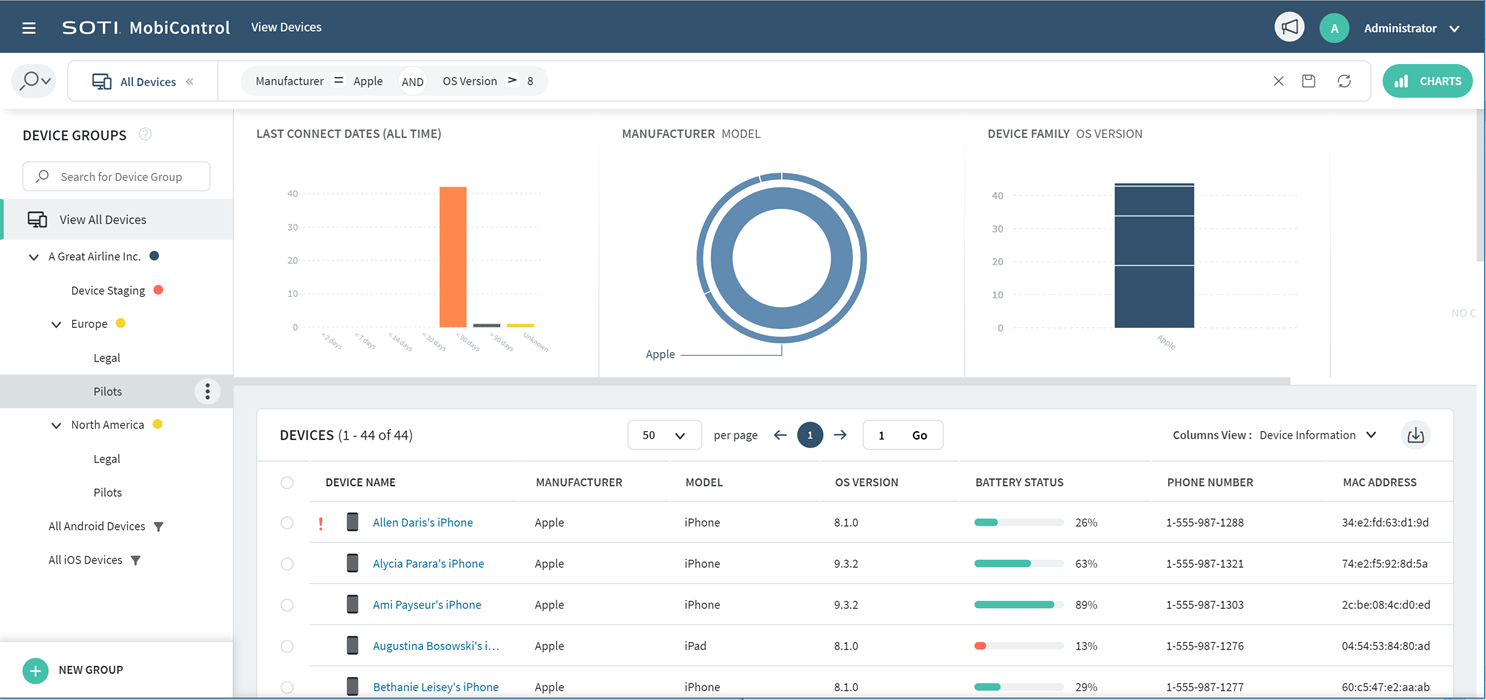Clear the active filters
Image resolution: width=1486 pixels, height=700 pixels.
[1278, 81]
